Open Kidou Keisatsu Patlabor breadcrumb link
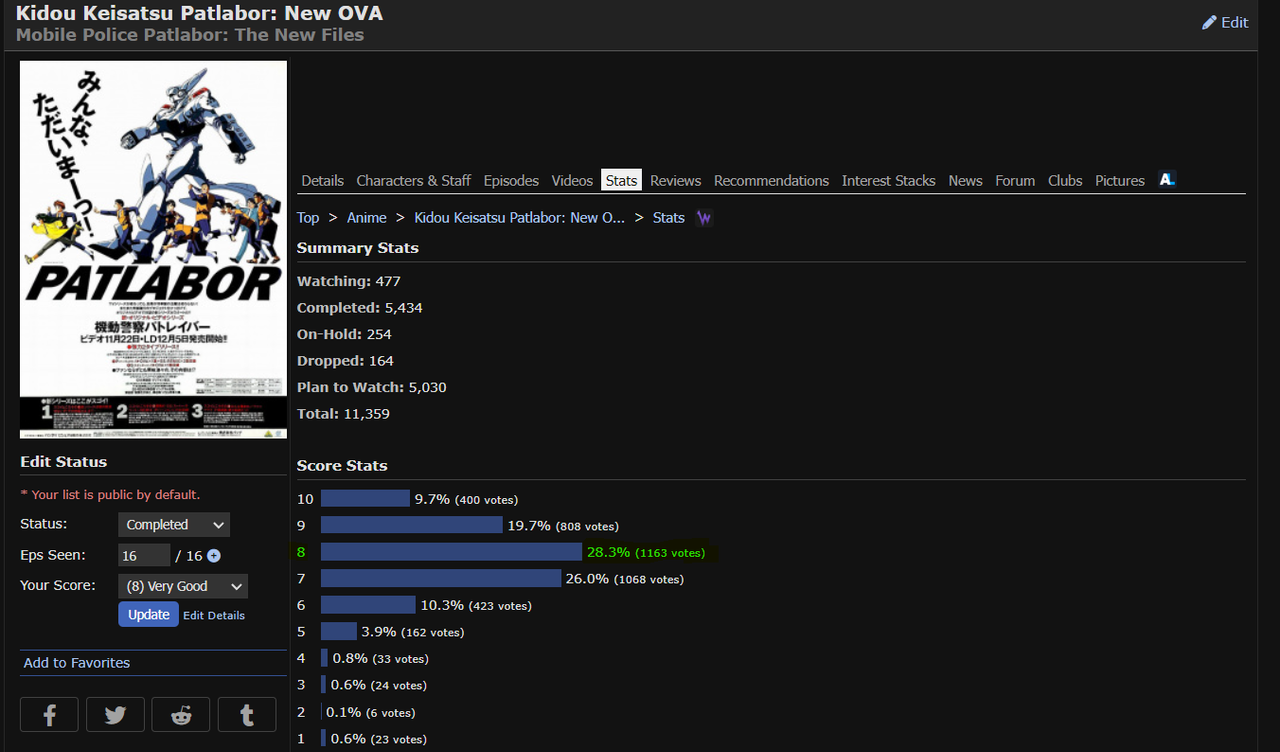The image size is (1280, 752). point(519,217)
